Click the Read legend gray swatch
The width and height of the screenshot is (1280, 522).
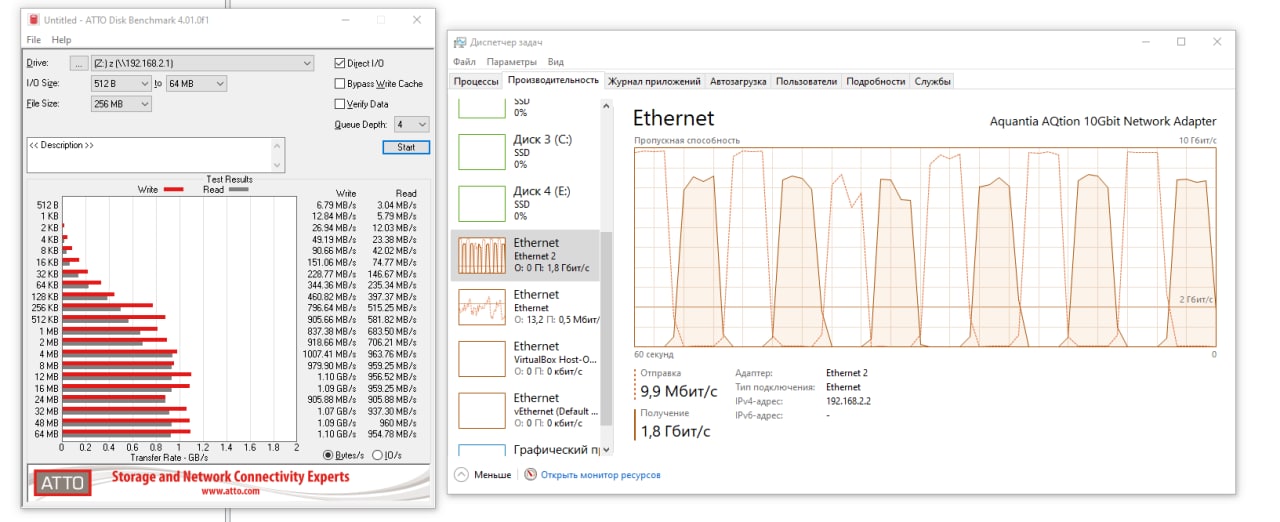[x=238, y=189]
